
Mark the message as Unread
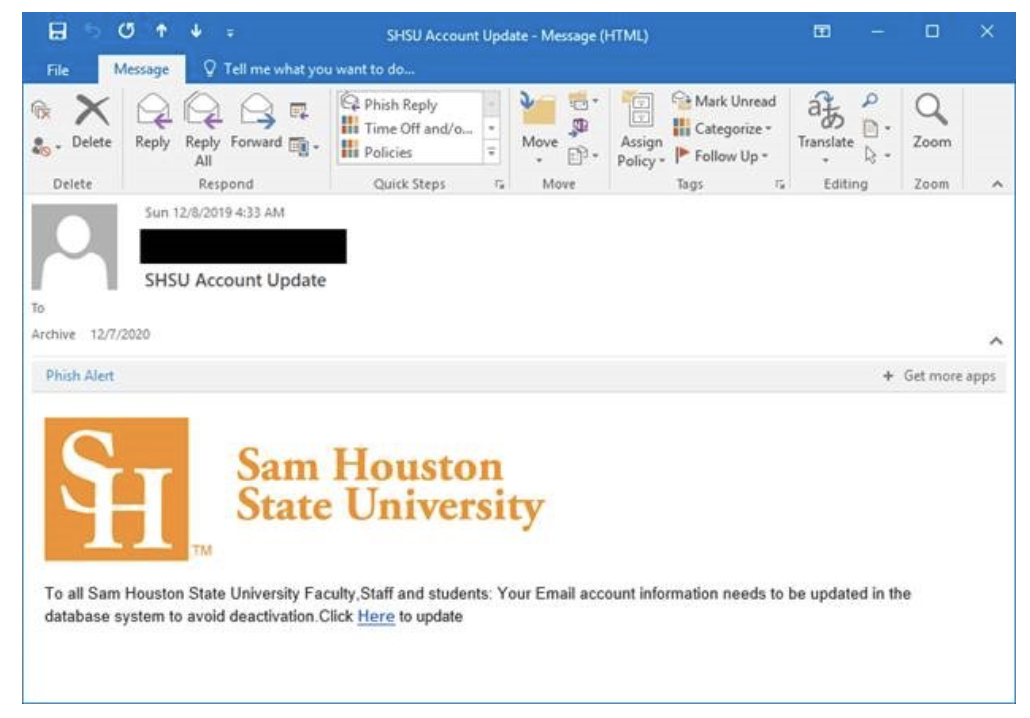coord(726,102)
